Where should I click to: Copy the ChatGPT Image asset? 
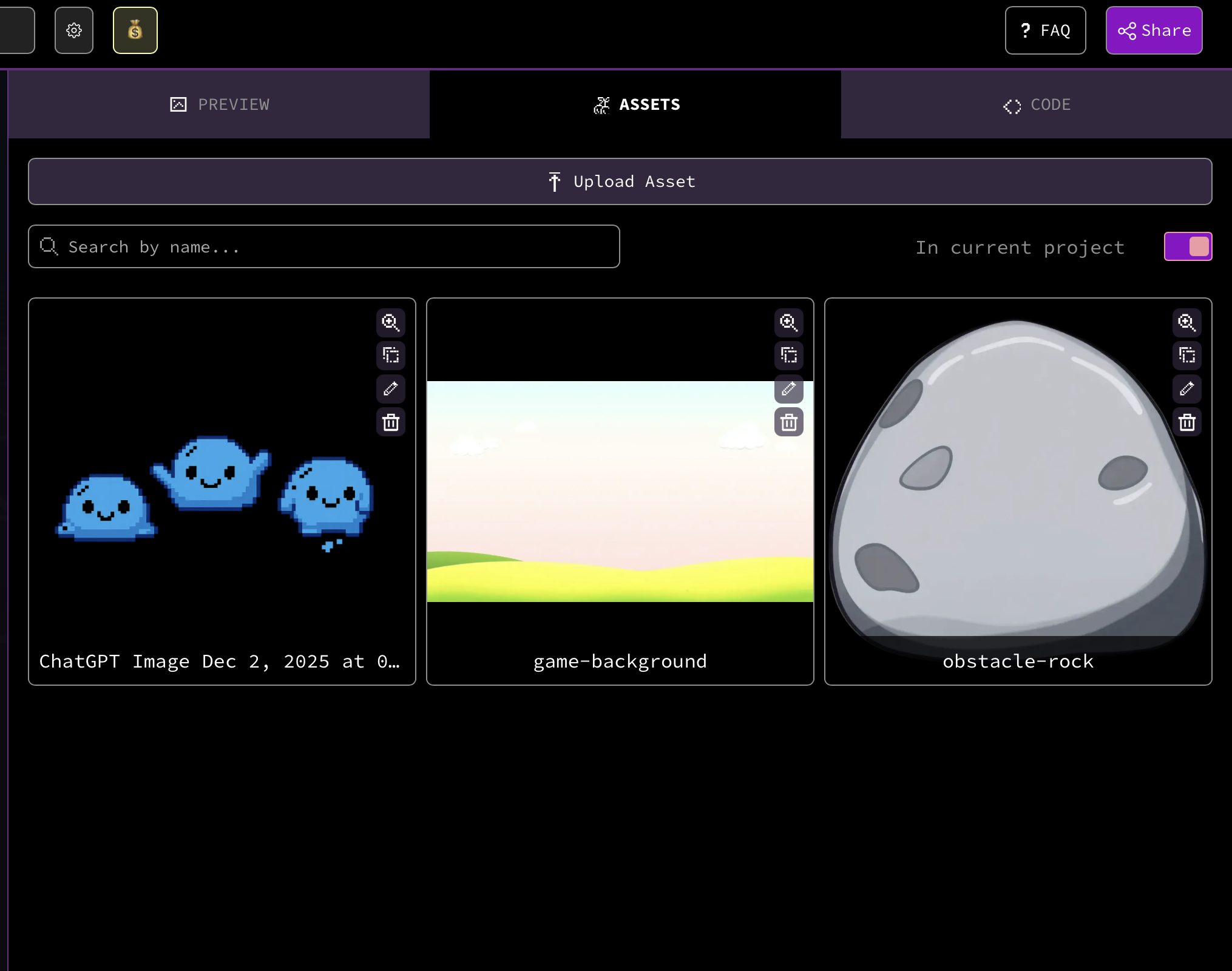[391, 355]
